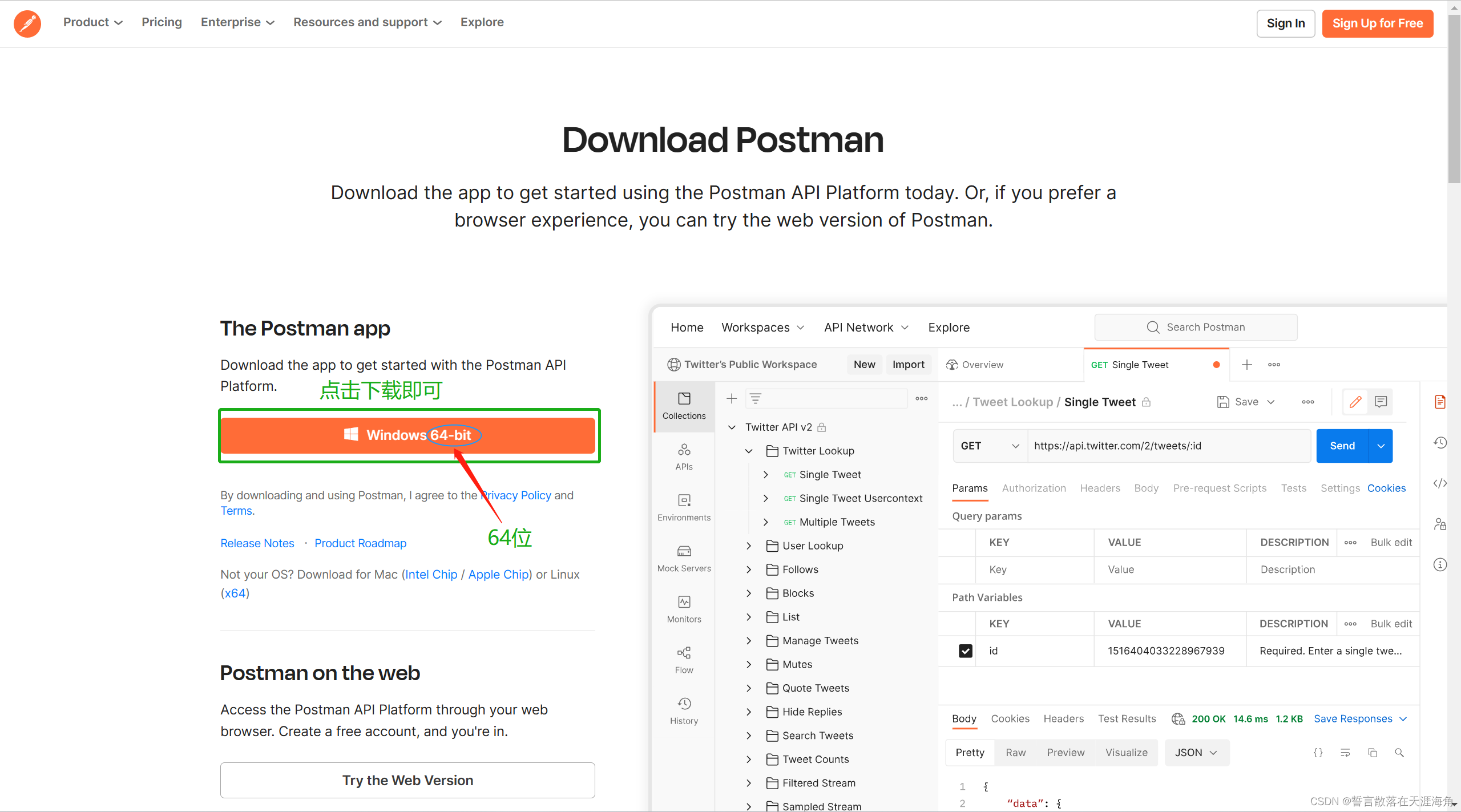Screen dimensions: 1461x812
Task: Select the Monitors sidebar icon
Action: pos(683,608)
